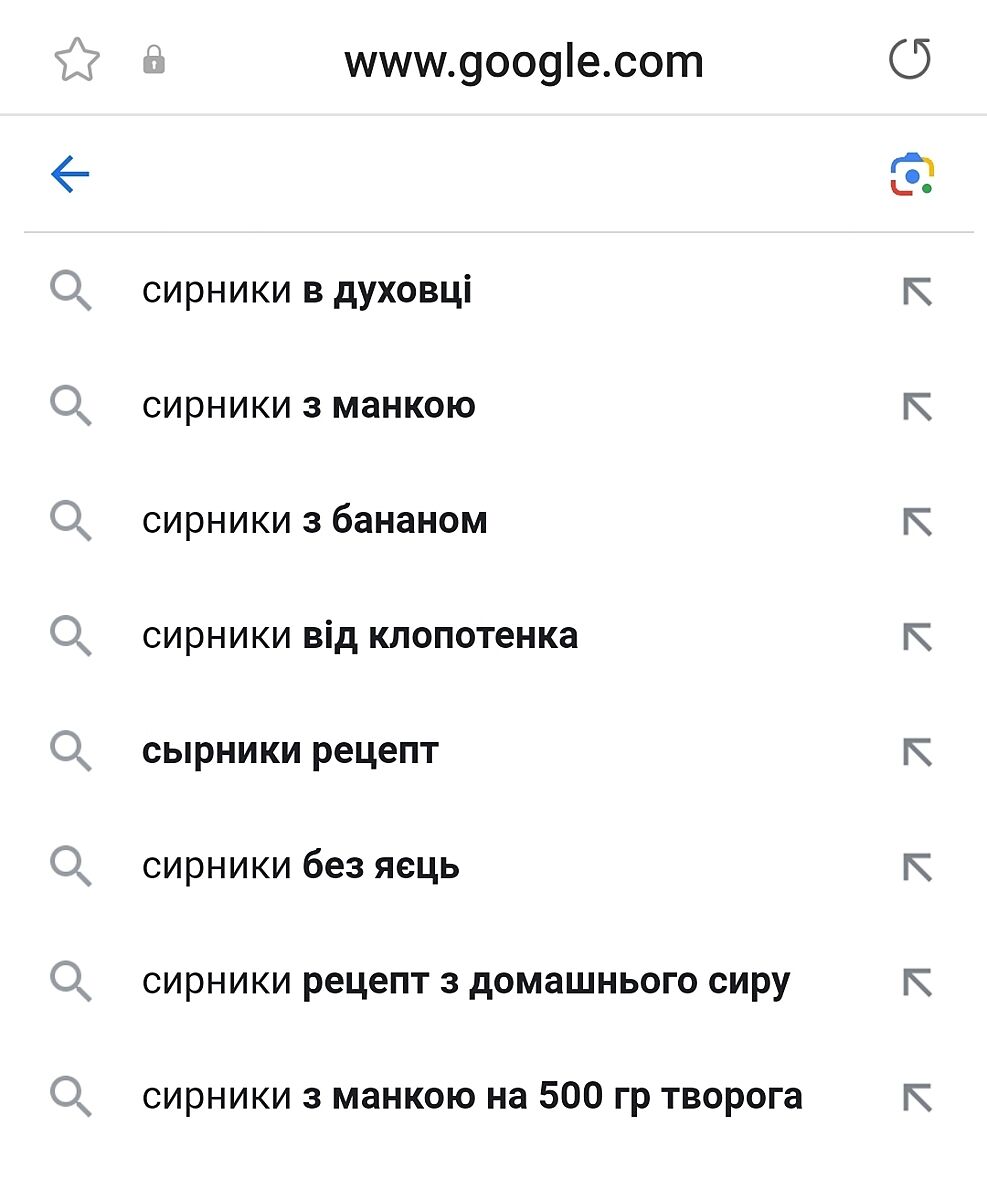Tap the www.google.com address bar

point(523,61)
